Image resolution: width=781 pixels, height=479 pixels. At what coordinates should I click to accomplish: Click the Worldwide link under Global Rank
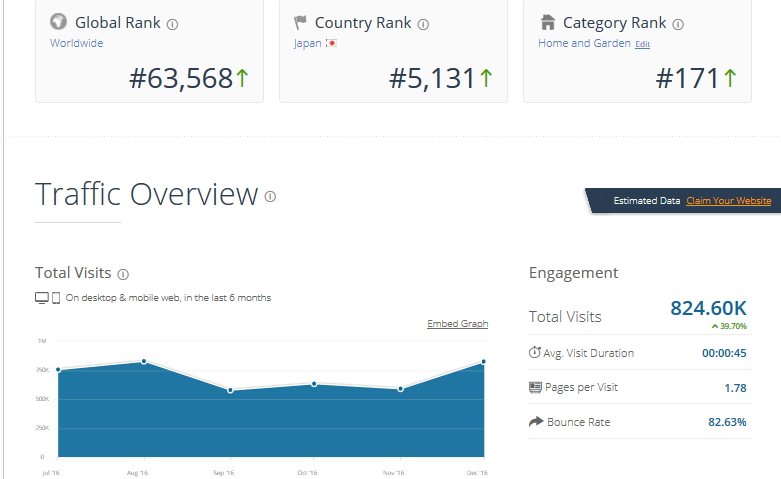coord(76,44)
